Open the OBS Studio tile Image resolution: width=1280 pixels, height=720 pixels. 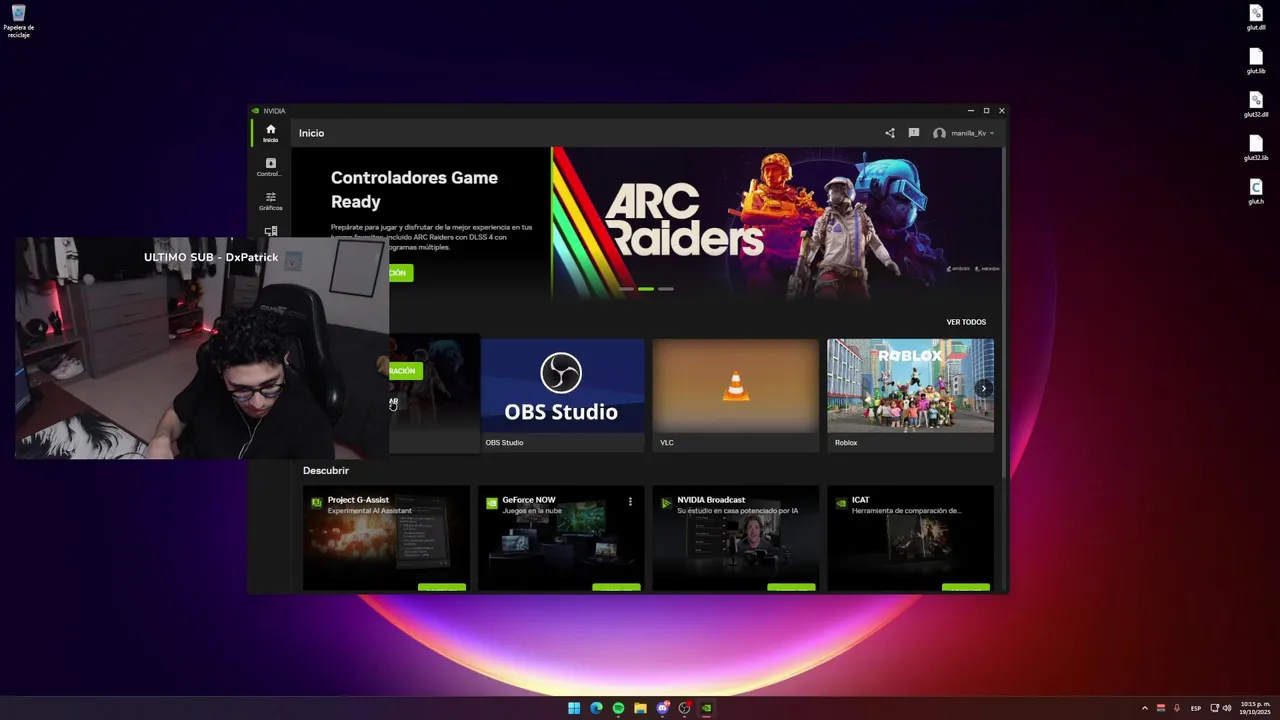561,395
